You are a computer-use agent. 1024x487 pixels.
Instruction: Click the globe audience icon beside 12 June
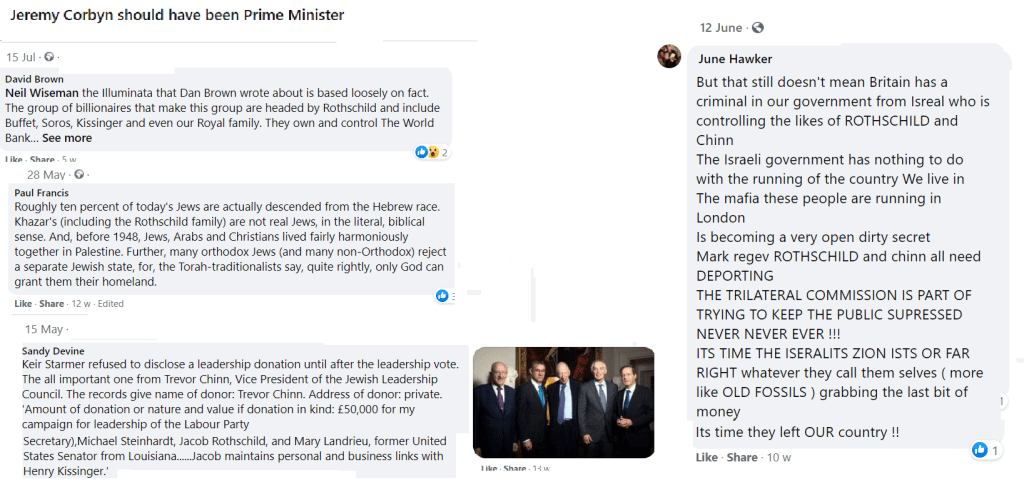tap(758, 27)
